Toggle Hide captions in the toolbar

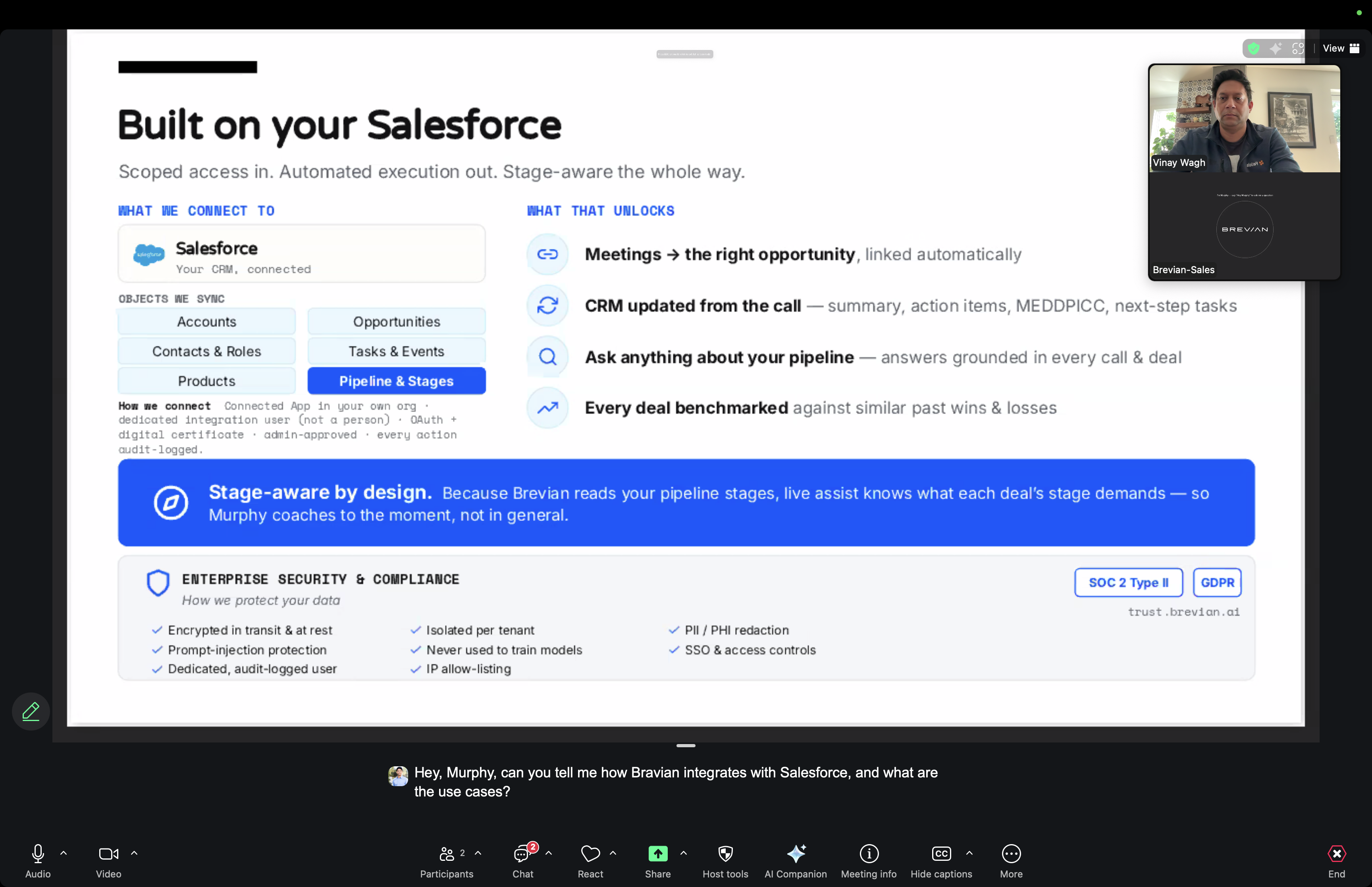(x=941, y=861)
